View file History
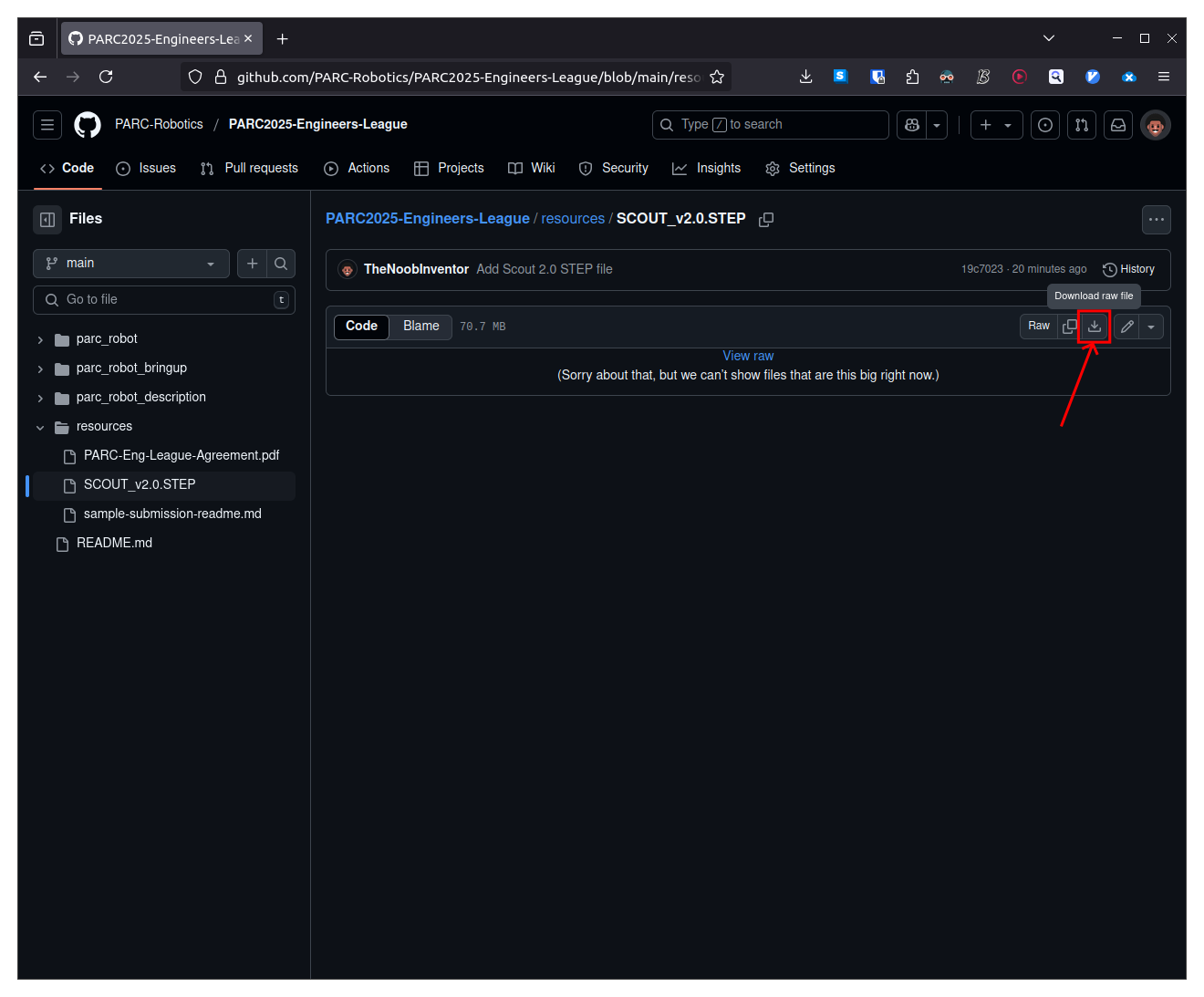The height and width of the screenshot is (997, 1204). click(1129, 270)
